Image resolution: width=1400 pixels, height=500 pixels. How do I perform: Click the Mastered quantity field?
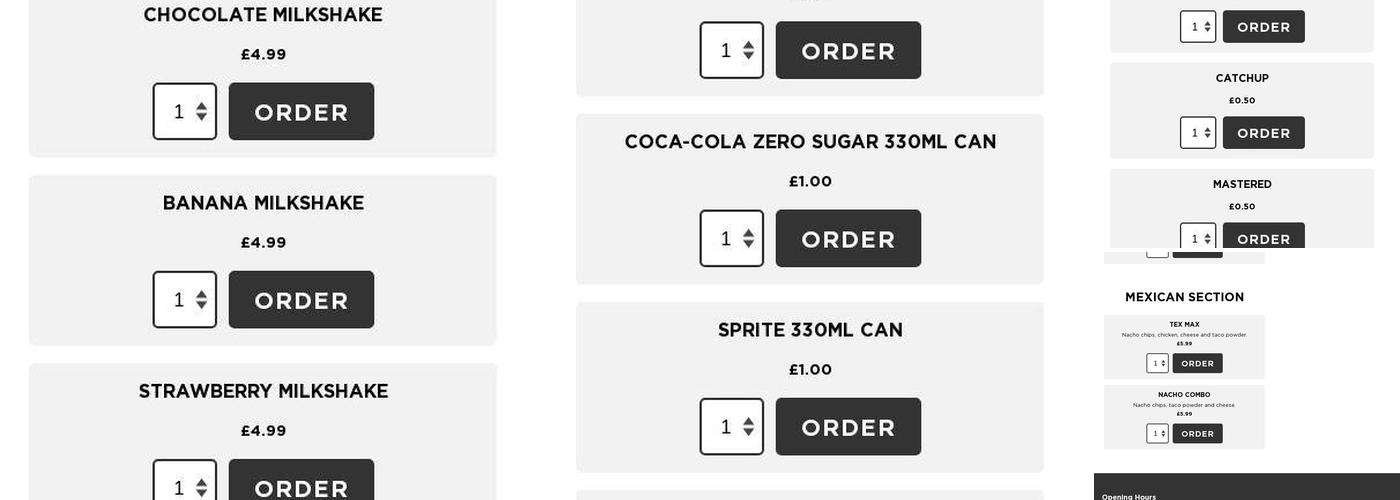[x=1193, y=238]
